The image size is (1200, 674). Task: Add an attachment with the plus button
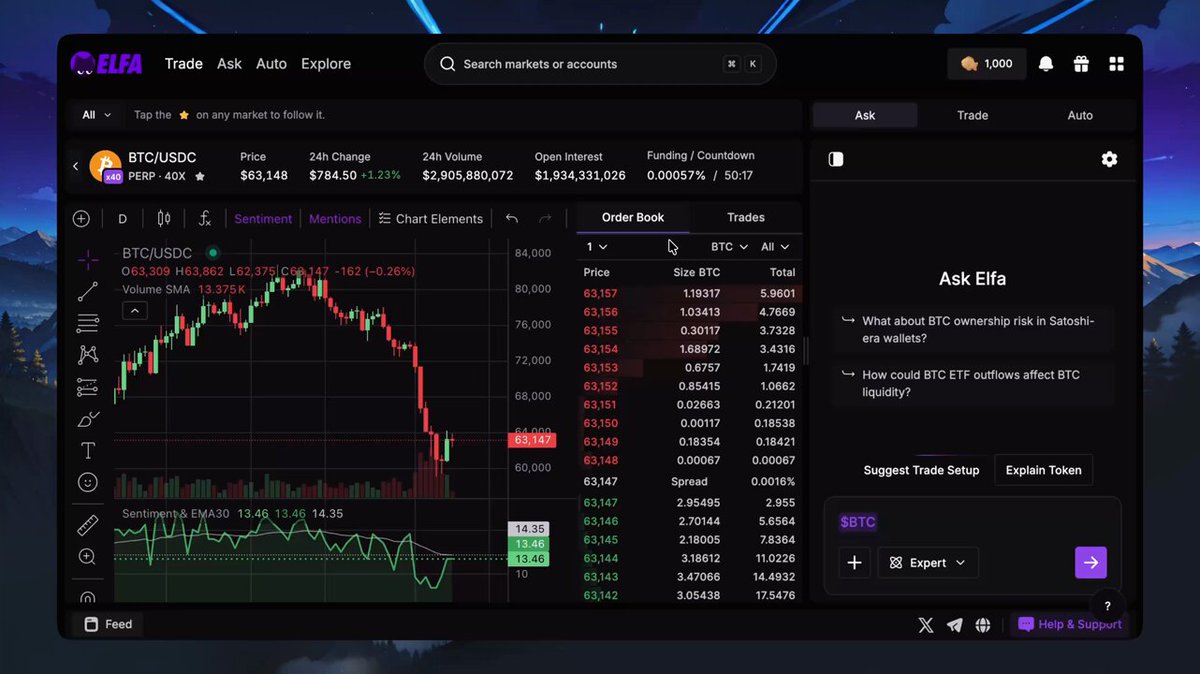pyautogui.click(x=854, y=563)
